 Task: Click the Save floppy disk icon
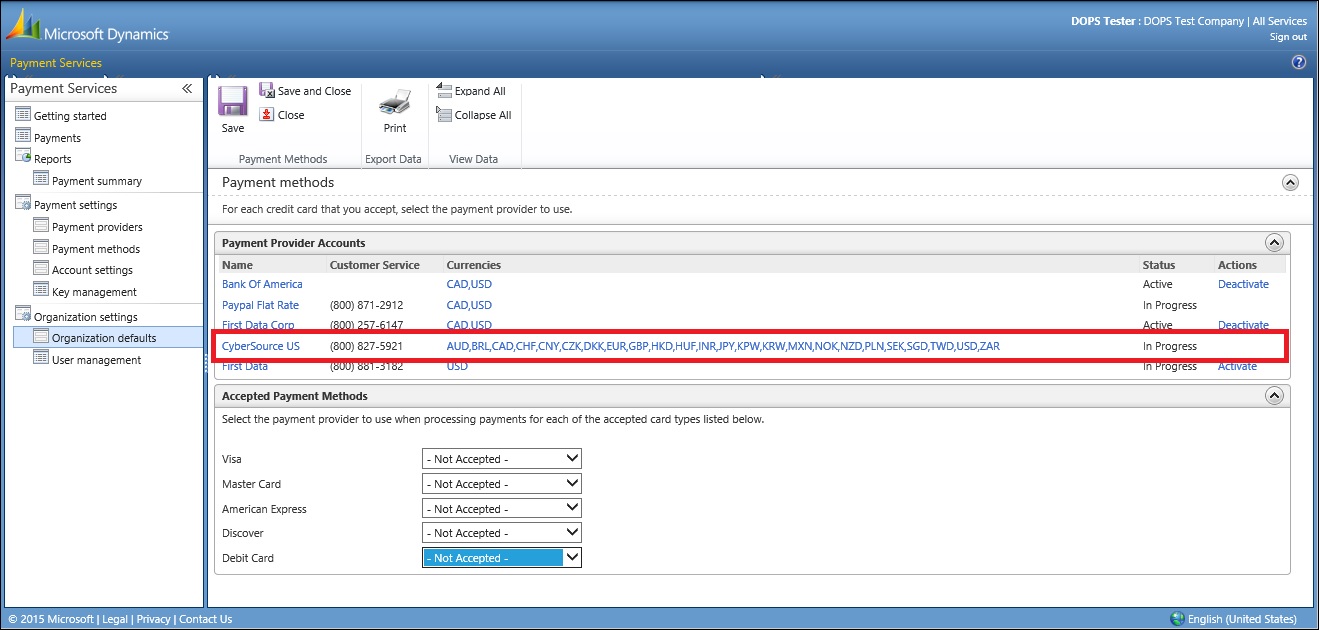[x=232, y=102]
